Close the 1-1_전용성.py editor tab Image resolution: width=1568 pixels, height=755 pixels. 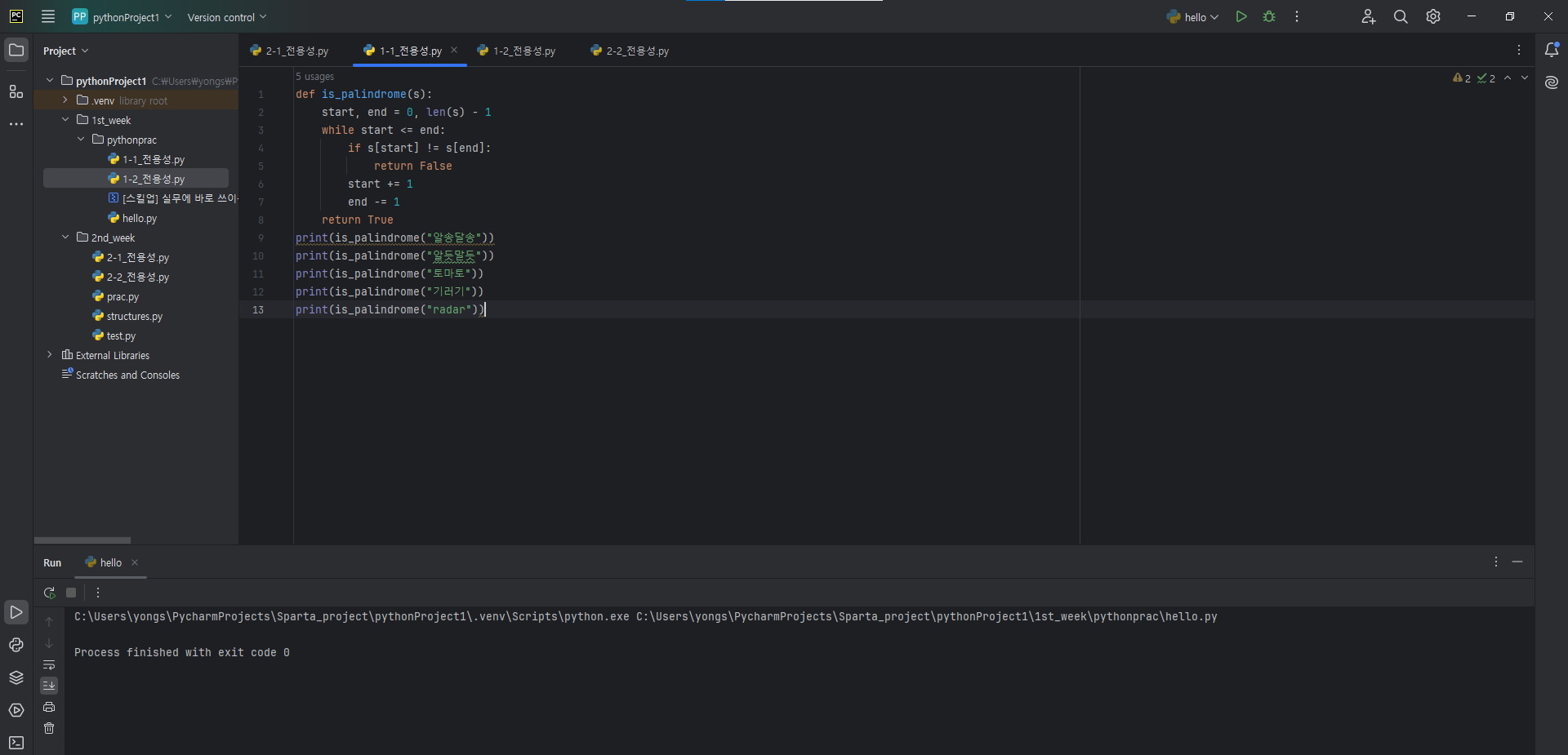pyautogui.click(x=454, y=50)
